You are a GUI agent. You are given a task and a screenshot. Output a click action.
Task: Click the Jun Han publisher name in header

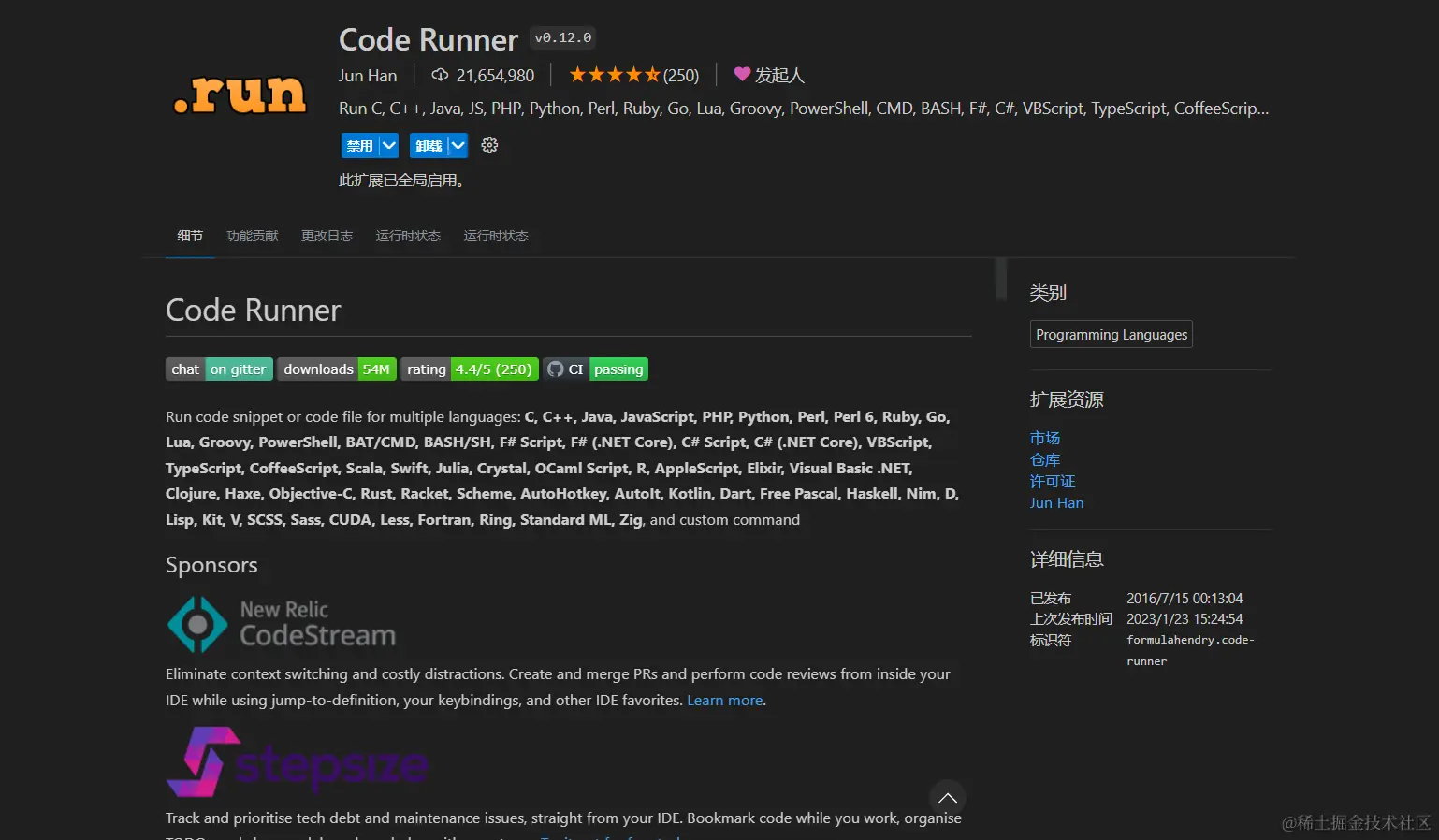[x=368, y=76]
